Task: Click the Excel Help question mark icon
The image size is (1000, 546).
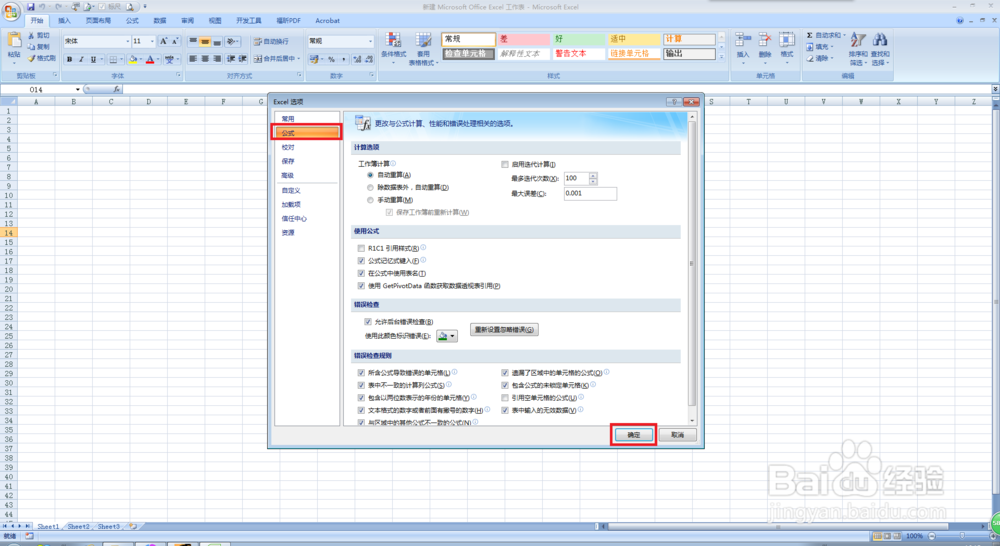Action: pyautogui.click(x=960, y=20)
